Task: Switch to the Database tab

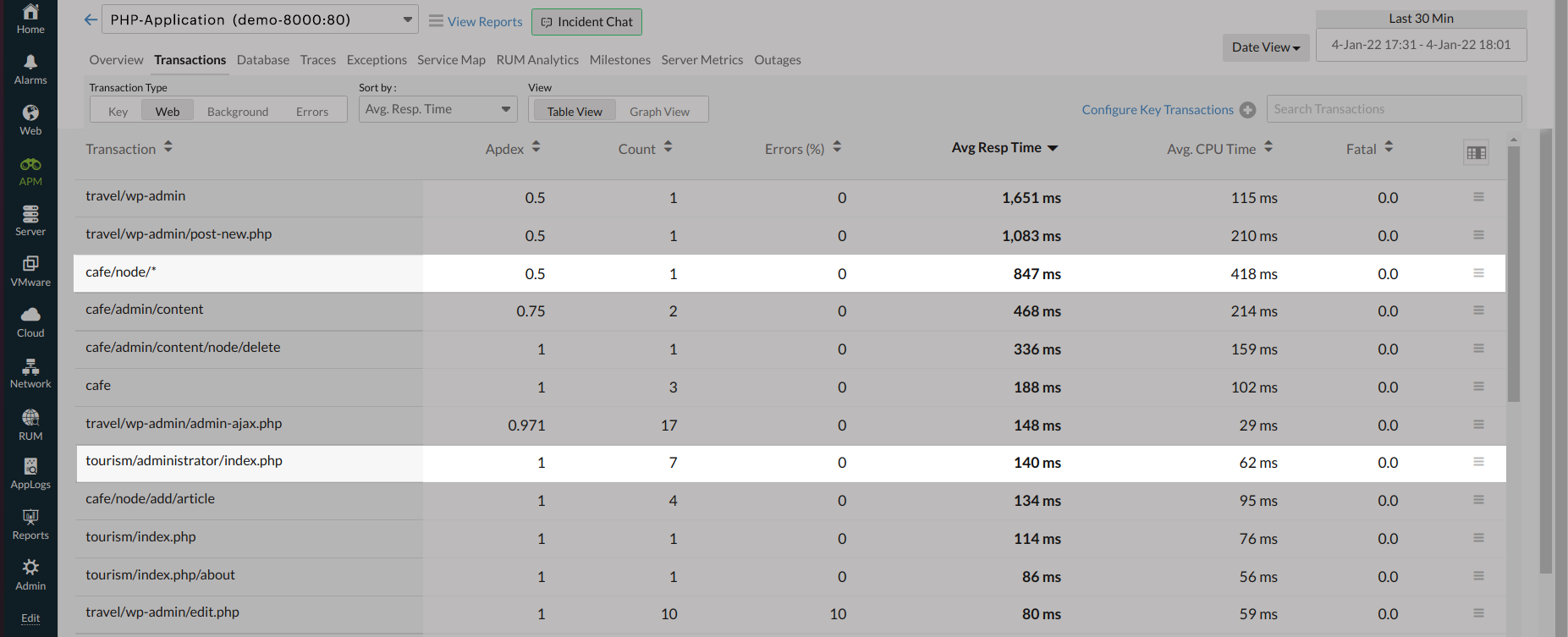Action: click(262, 60)
